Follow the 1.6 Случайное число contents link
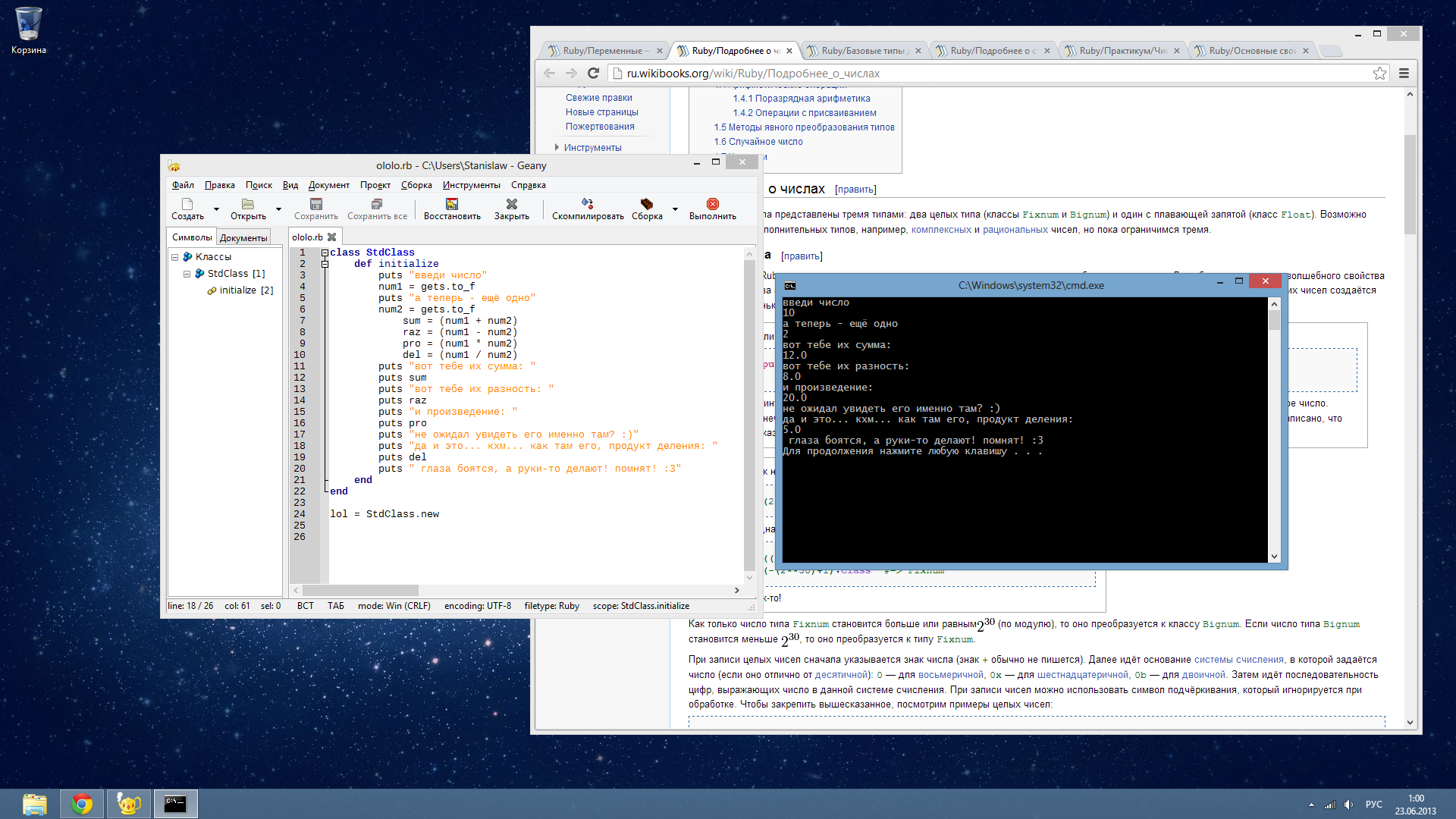1456x819 pixels. [758, 142]
